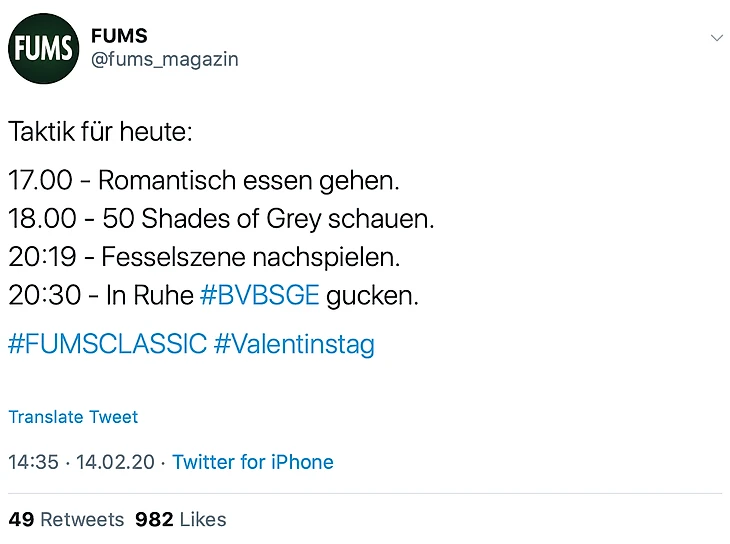Click the word "gucken" after the hashtag
The image size is (730, 544).
pyautogui.click(x=372, y=296)
